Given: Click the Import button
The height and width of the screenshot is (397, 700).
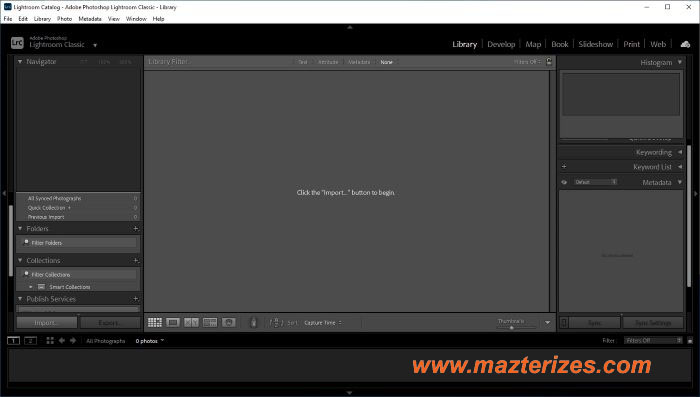Looking at the screenshot, I should (46, 322).
